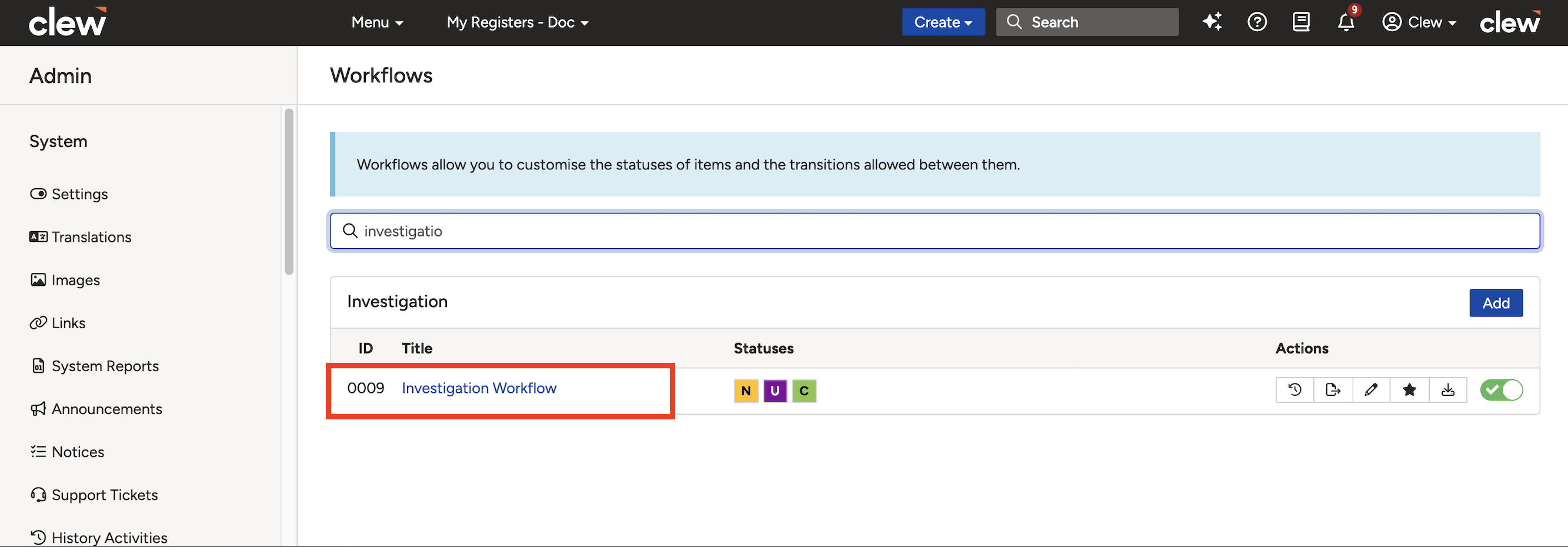
Task: Open Settings in the Admin sidebar
Action: click(69, 194)
